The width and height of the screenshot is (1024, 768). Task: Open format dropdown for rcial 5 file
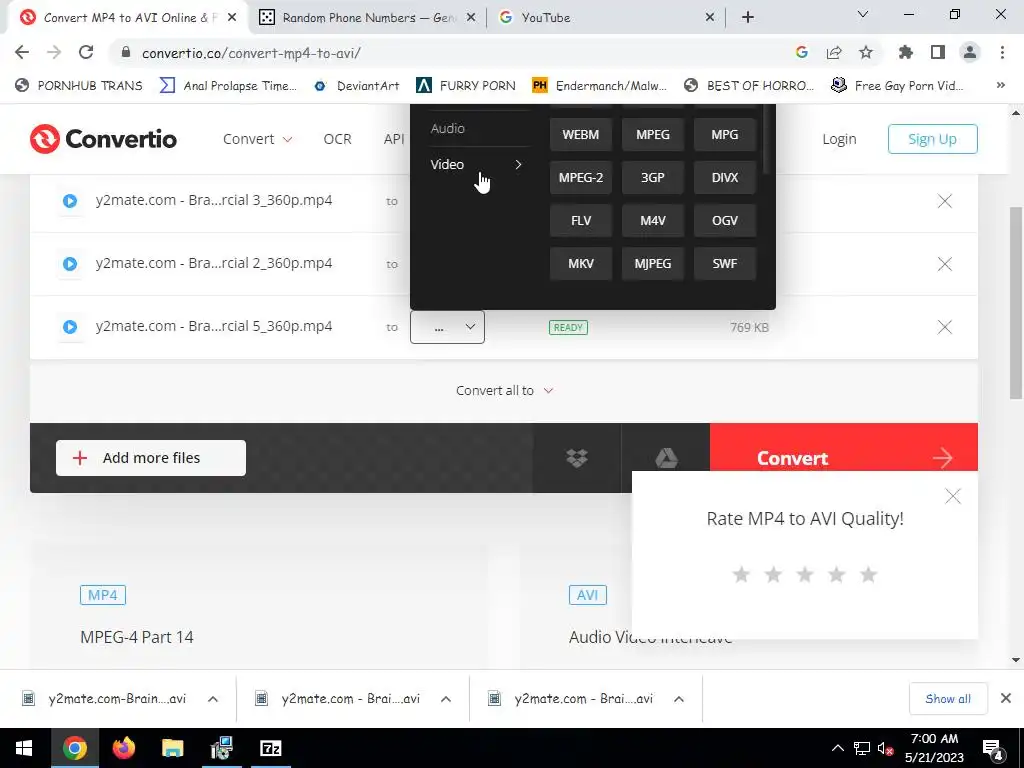[x=447, y=327]
